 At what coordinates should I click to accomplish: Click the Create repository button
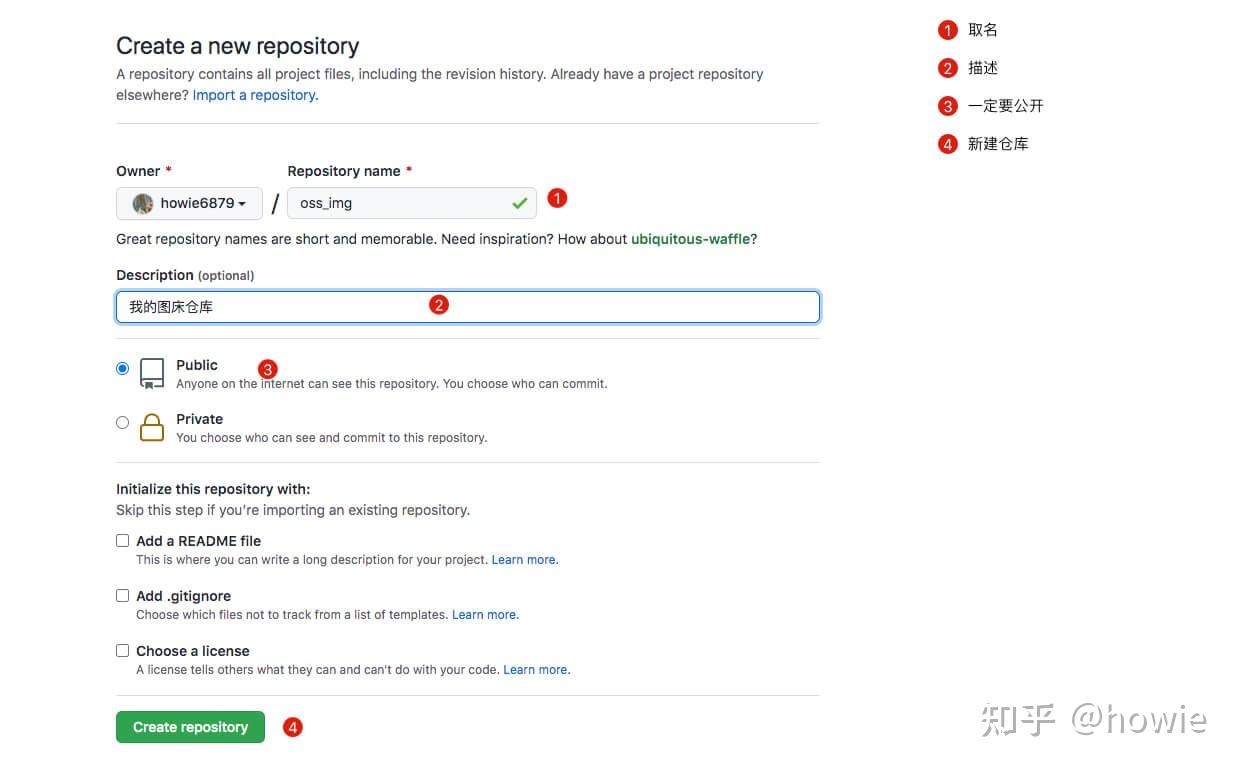tap(190, 727)
